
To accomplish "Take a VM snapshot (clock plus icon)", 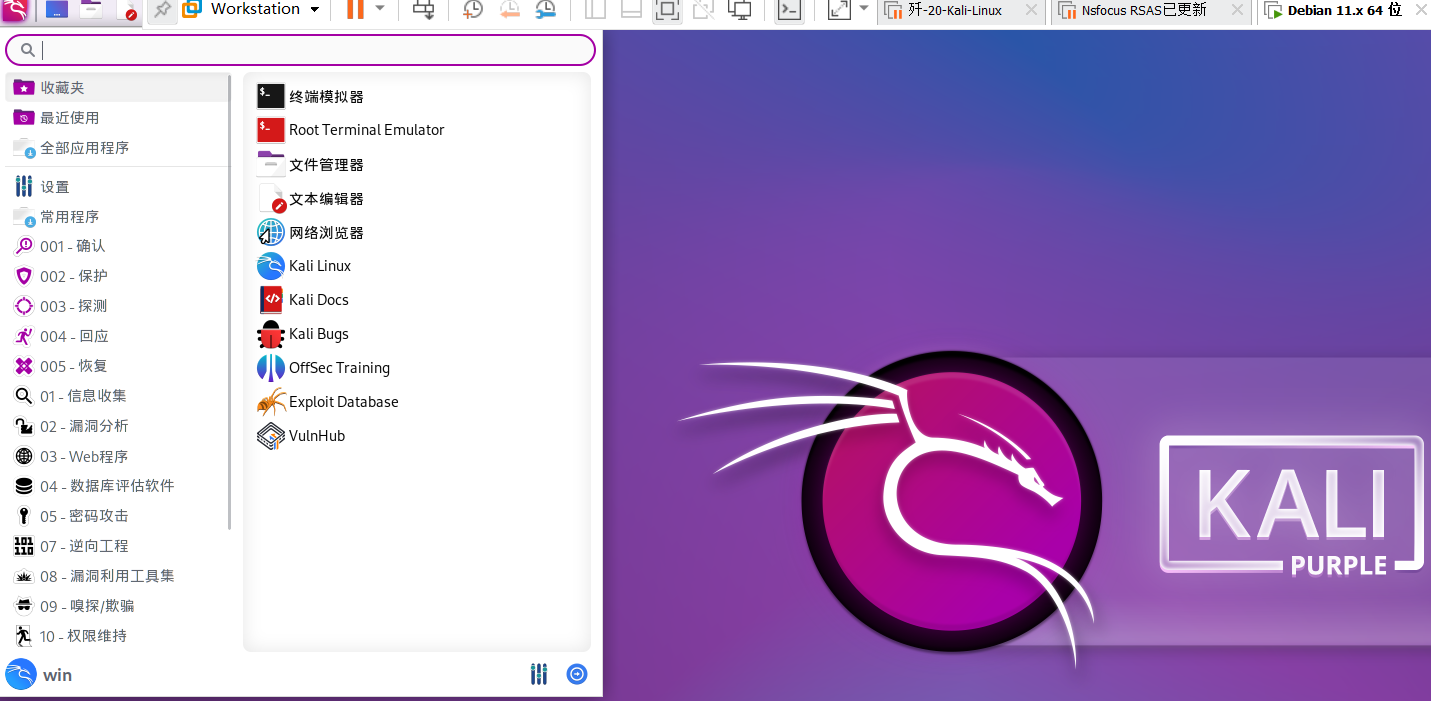I will [472, 10].
